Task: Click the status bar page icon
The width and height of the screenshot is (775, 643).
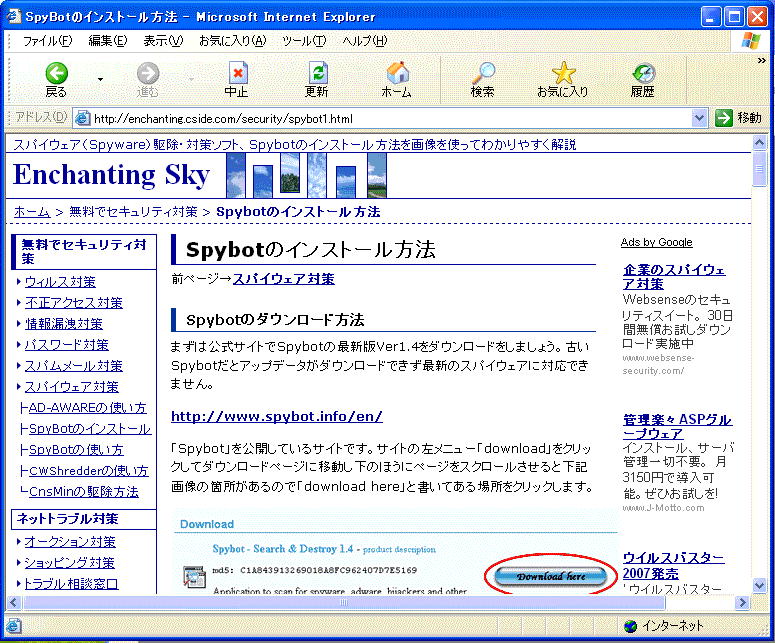Action: [13, 626]
